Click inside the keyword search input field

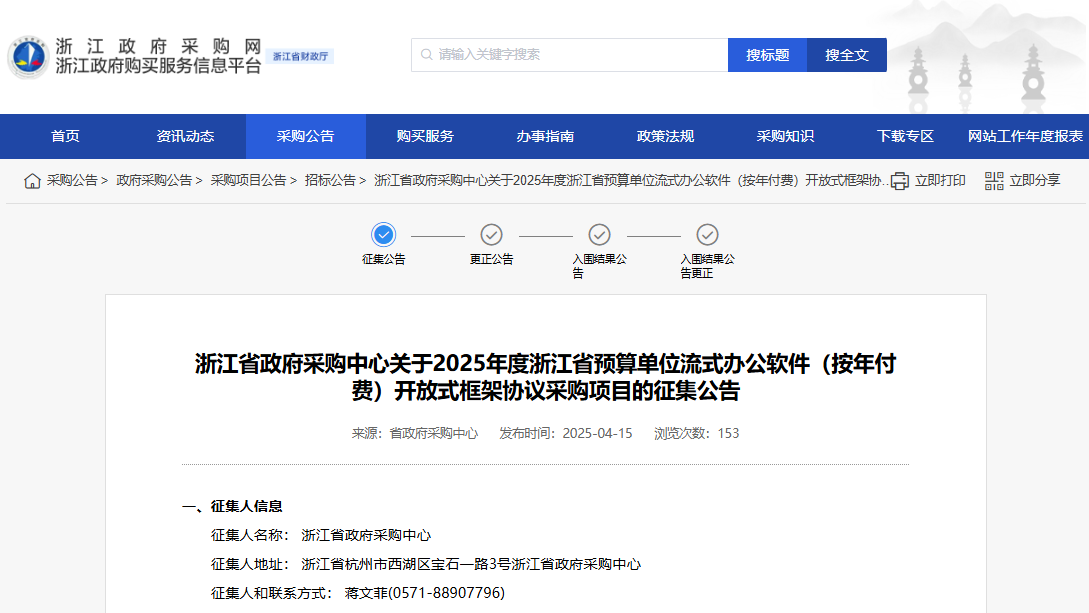point(570,54)
